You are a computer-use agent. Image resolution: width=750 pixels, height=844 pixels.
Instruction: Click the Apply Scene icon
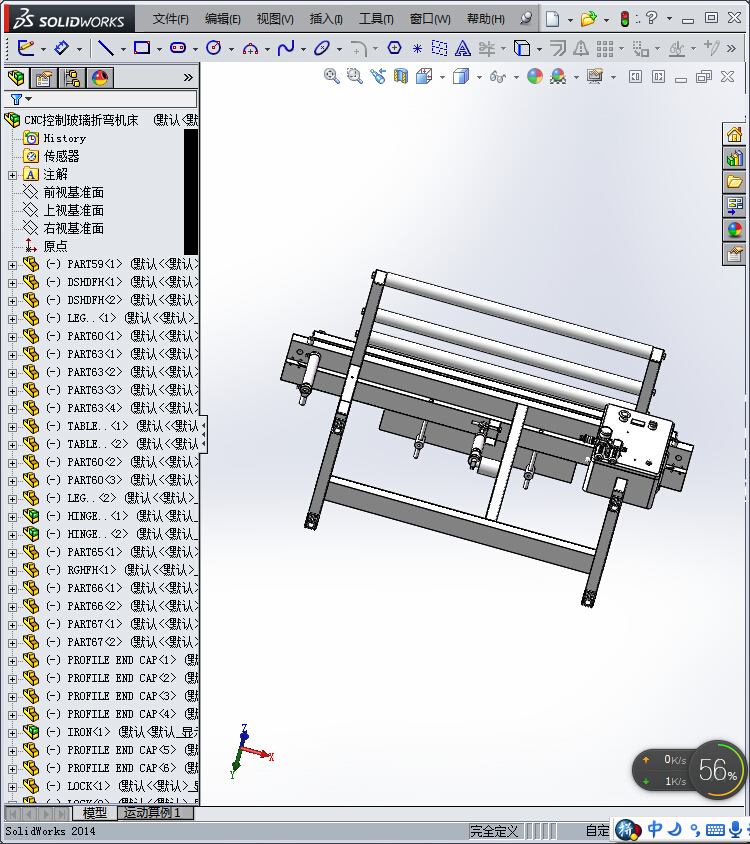click(x=558, y=76)
